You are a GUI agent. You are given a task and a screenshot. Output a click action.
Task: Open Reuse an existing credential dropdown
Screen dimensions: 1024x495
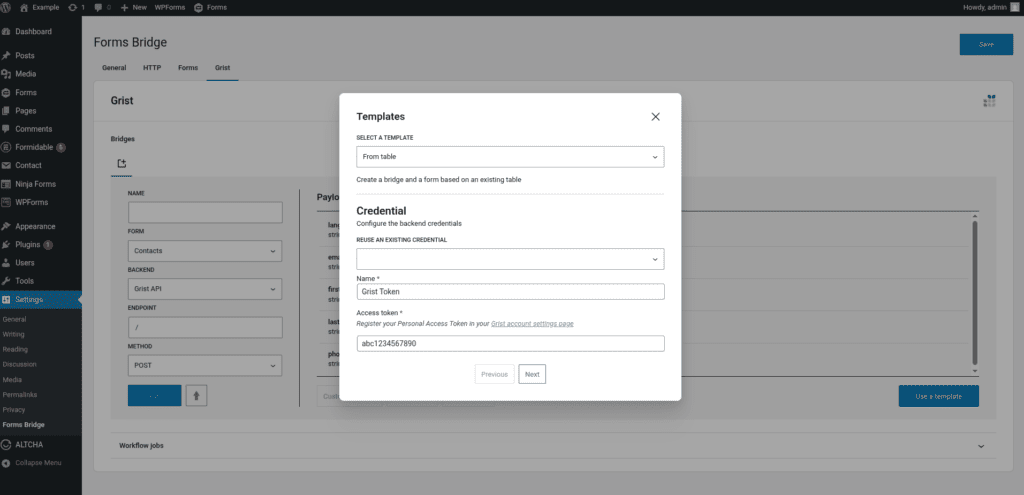[x=510, y=259]
